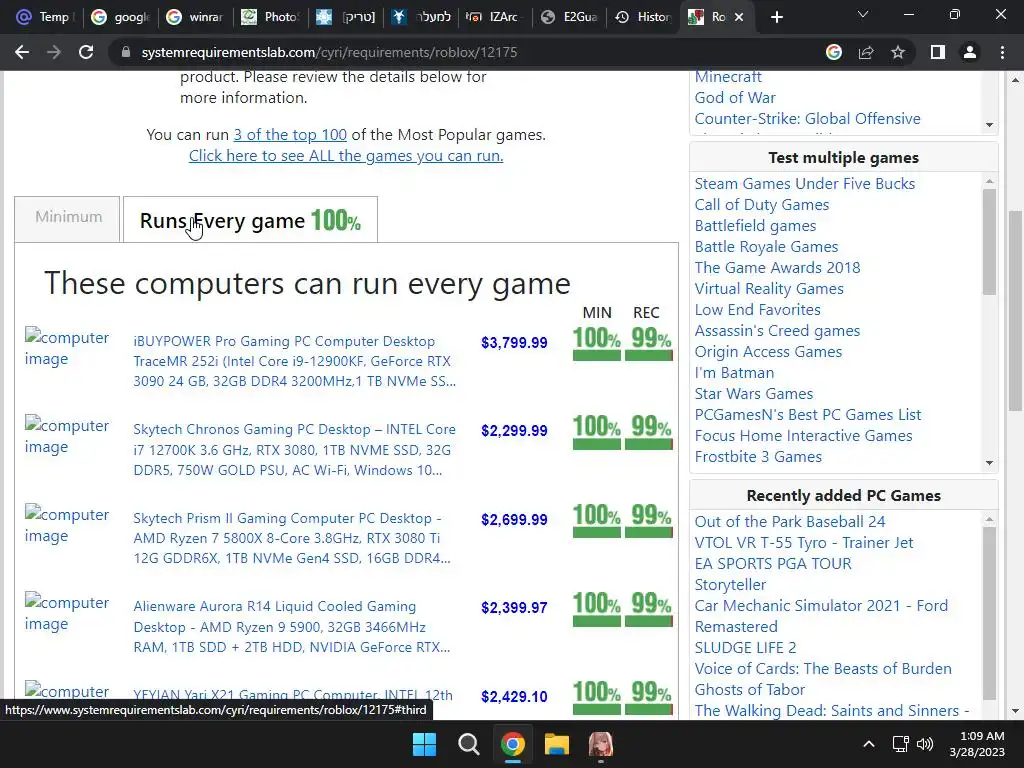Click main page vertical scrollbar thumb

tap(1015, 310)
